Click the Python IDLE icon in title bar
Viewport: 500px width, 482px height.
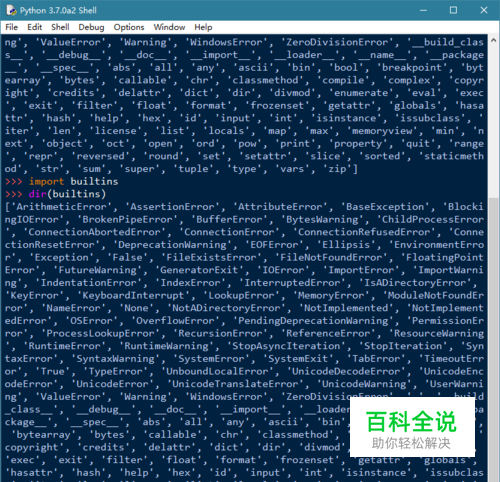point(11,10)
